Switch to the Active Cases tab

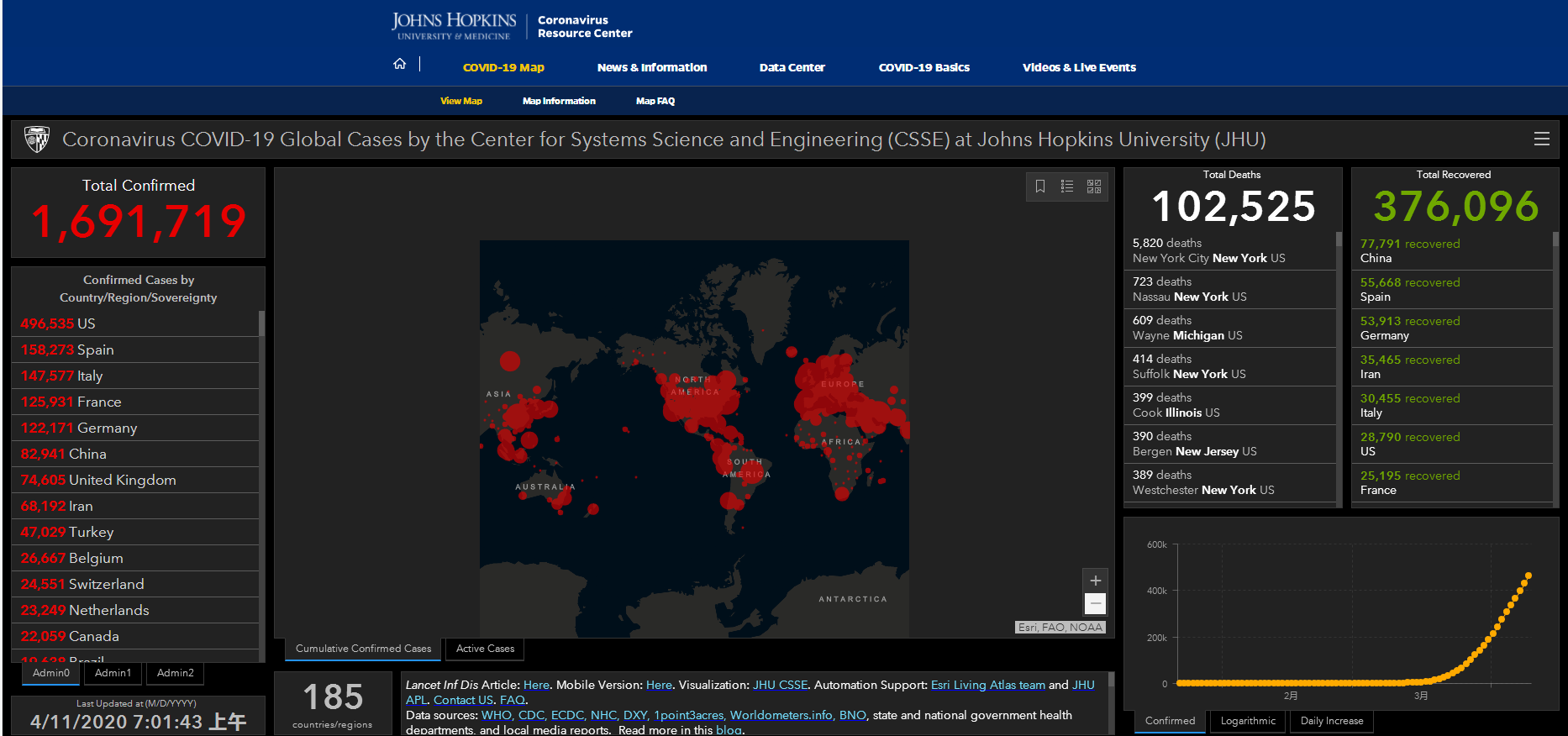pyautogui.click(x=485, y=649)
